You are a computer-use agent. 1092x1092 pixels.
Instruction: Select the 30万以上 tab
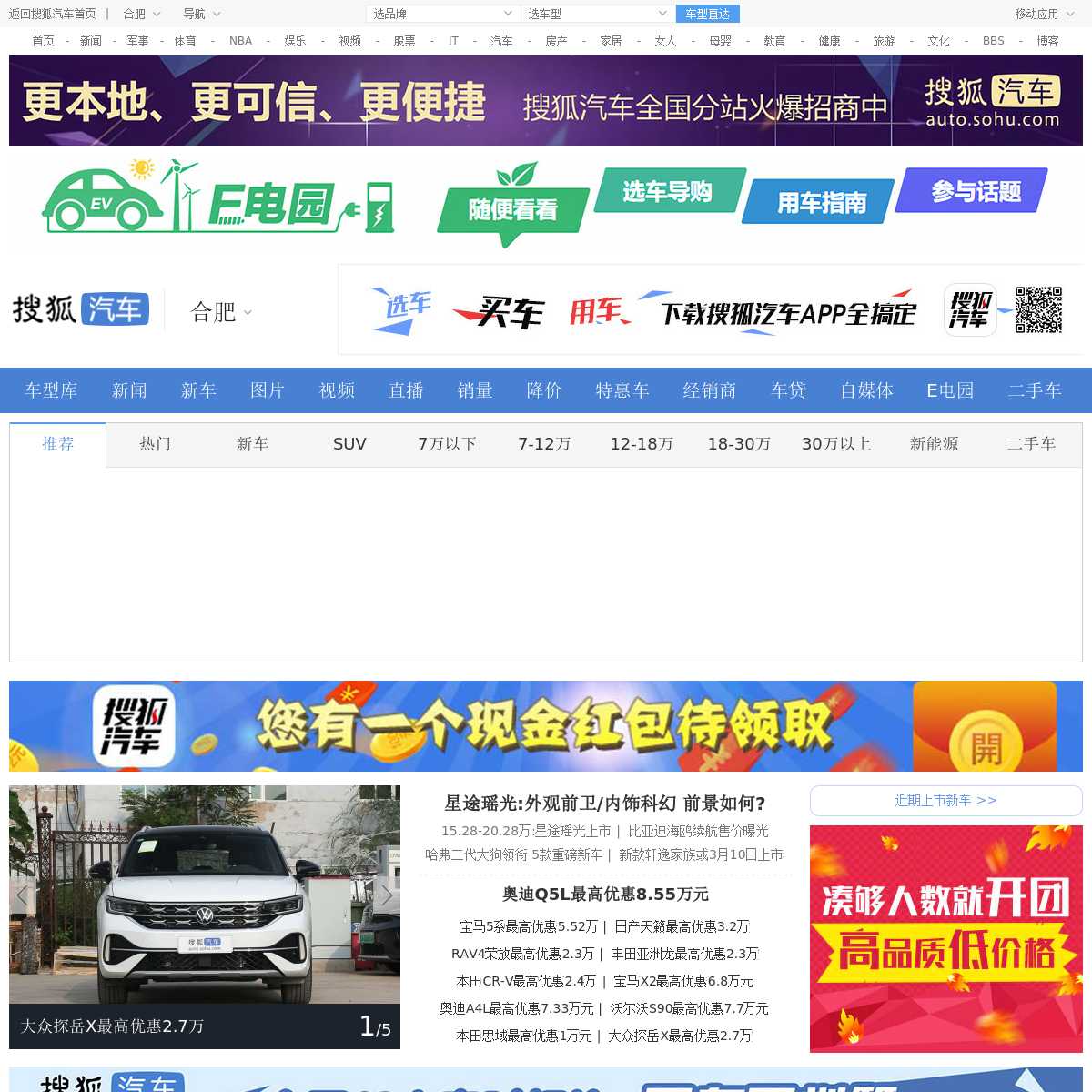point(836,444)
